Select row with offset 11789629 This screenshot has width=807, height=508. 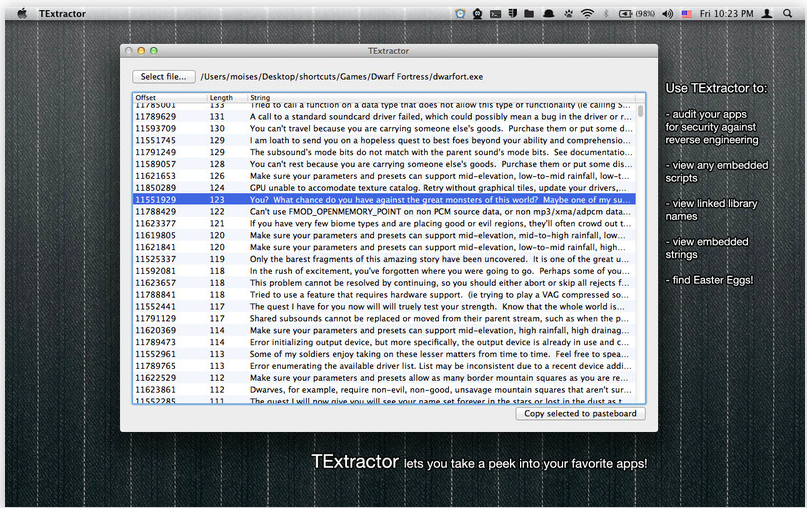(384, 117)
